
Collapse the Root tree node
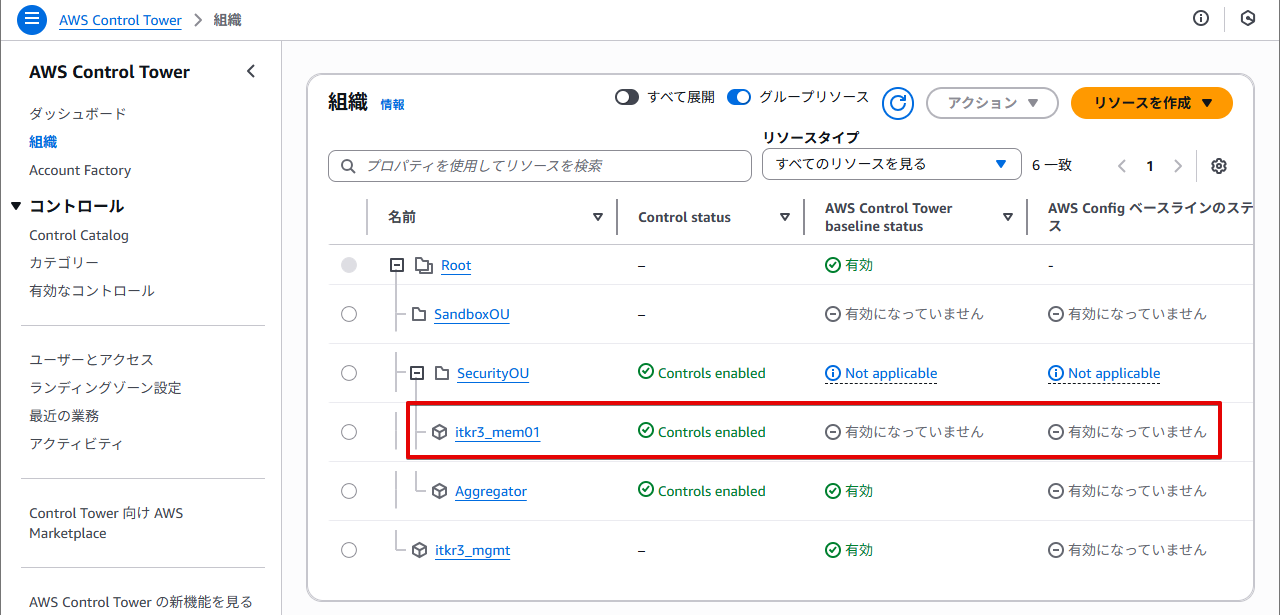[x=397, y=265]
